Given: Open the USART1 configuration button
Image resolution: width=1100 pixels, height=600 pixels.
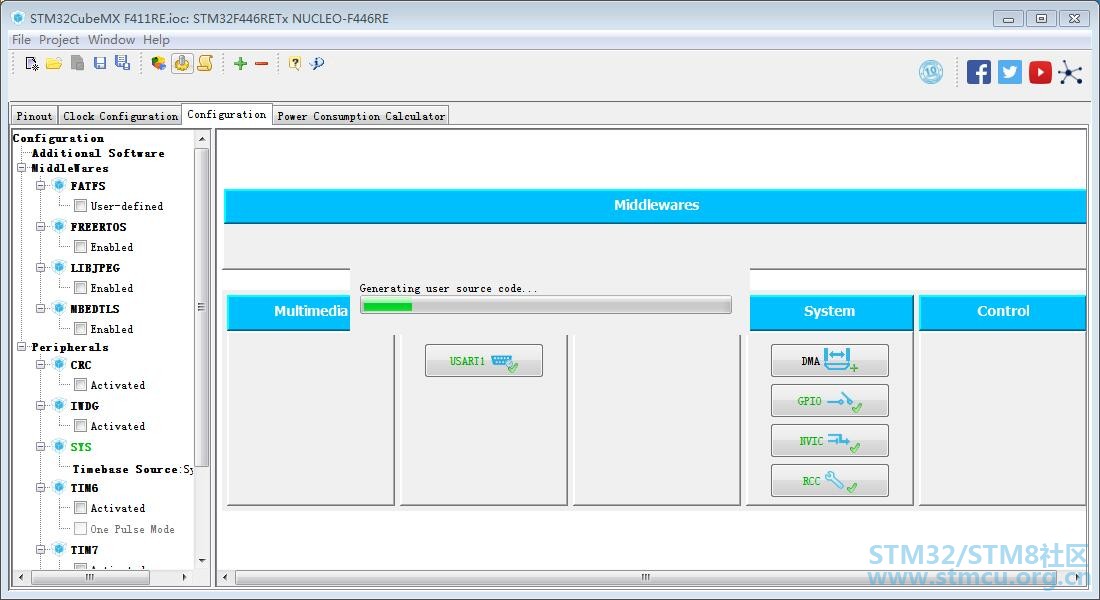Looking at the screenshot, I should coord(483,361).
